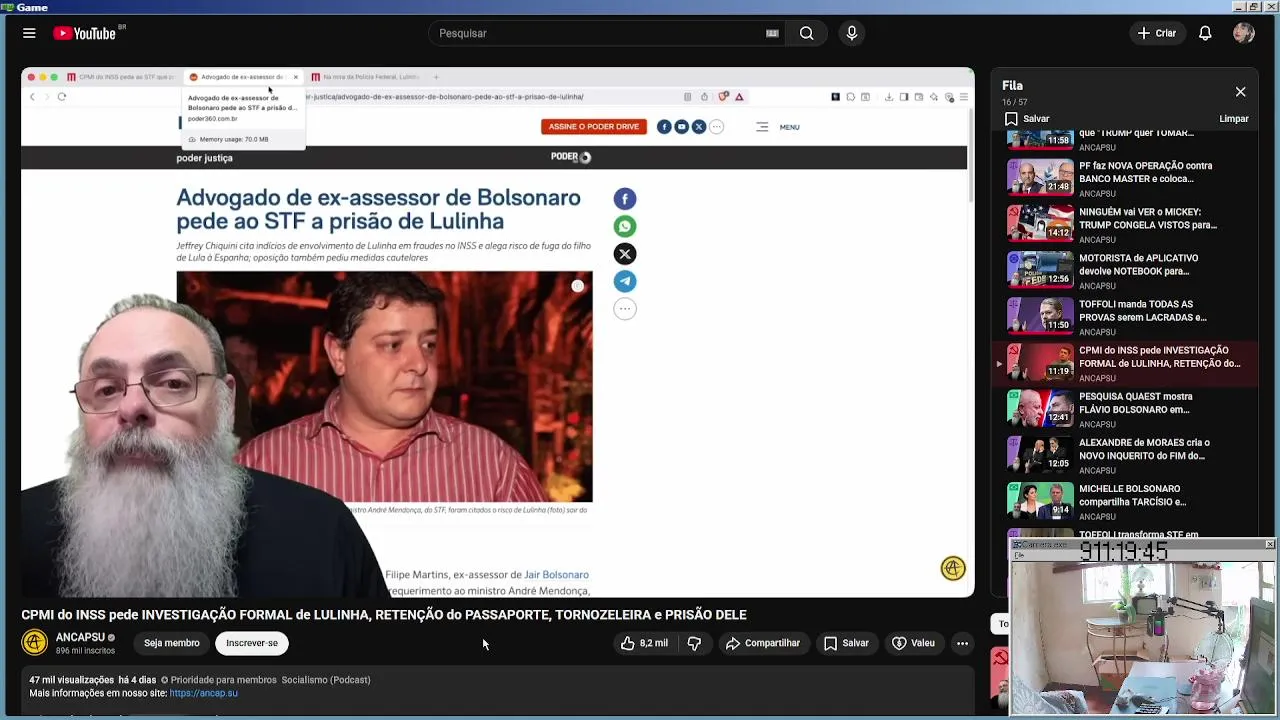This screenshot has width=1280, height=720.
Task: Click the poder justiça section label
Action: (x=204, y=158)
